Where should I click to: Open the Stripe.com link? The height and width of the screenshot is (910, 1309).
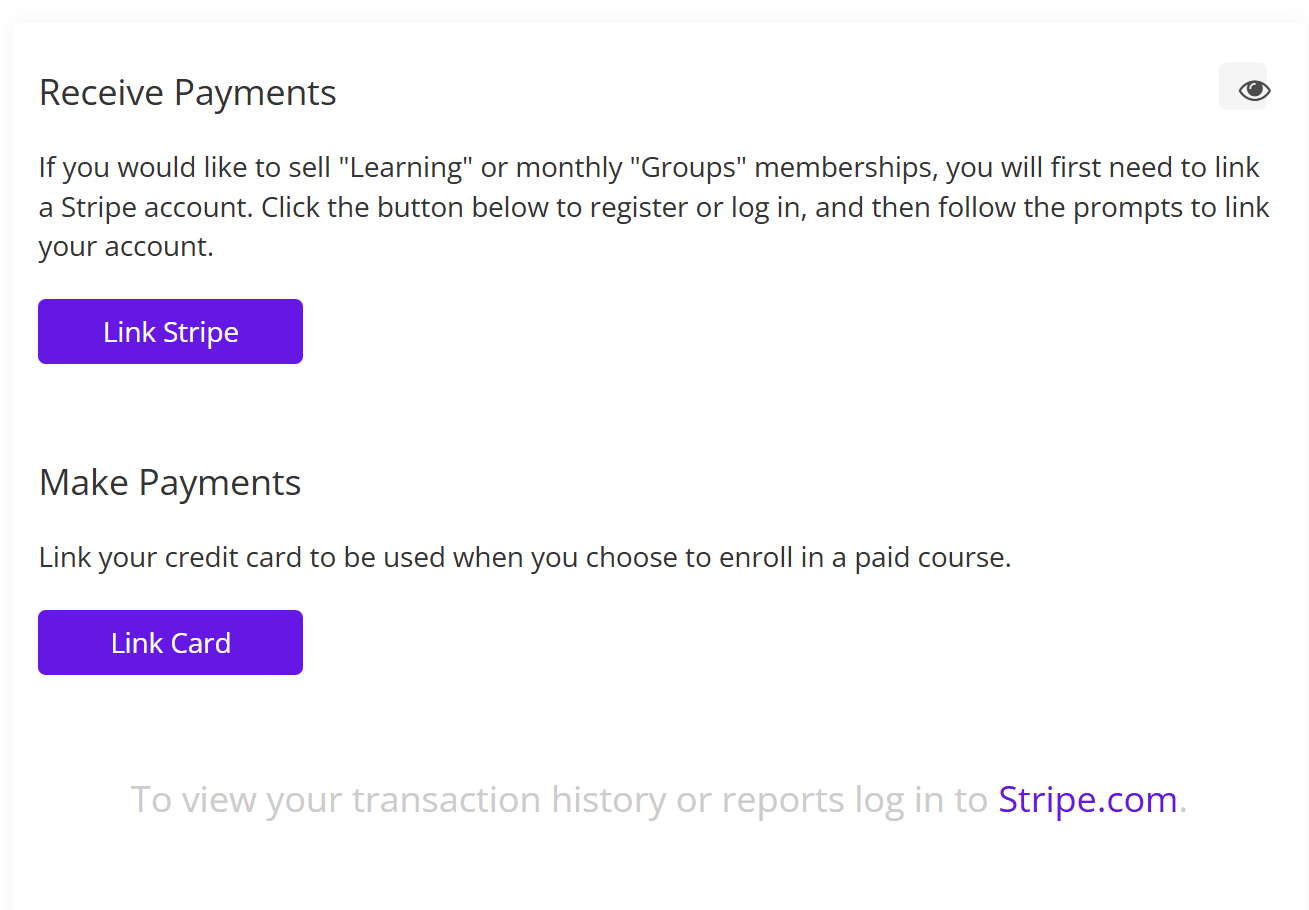point(1088,800)
